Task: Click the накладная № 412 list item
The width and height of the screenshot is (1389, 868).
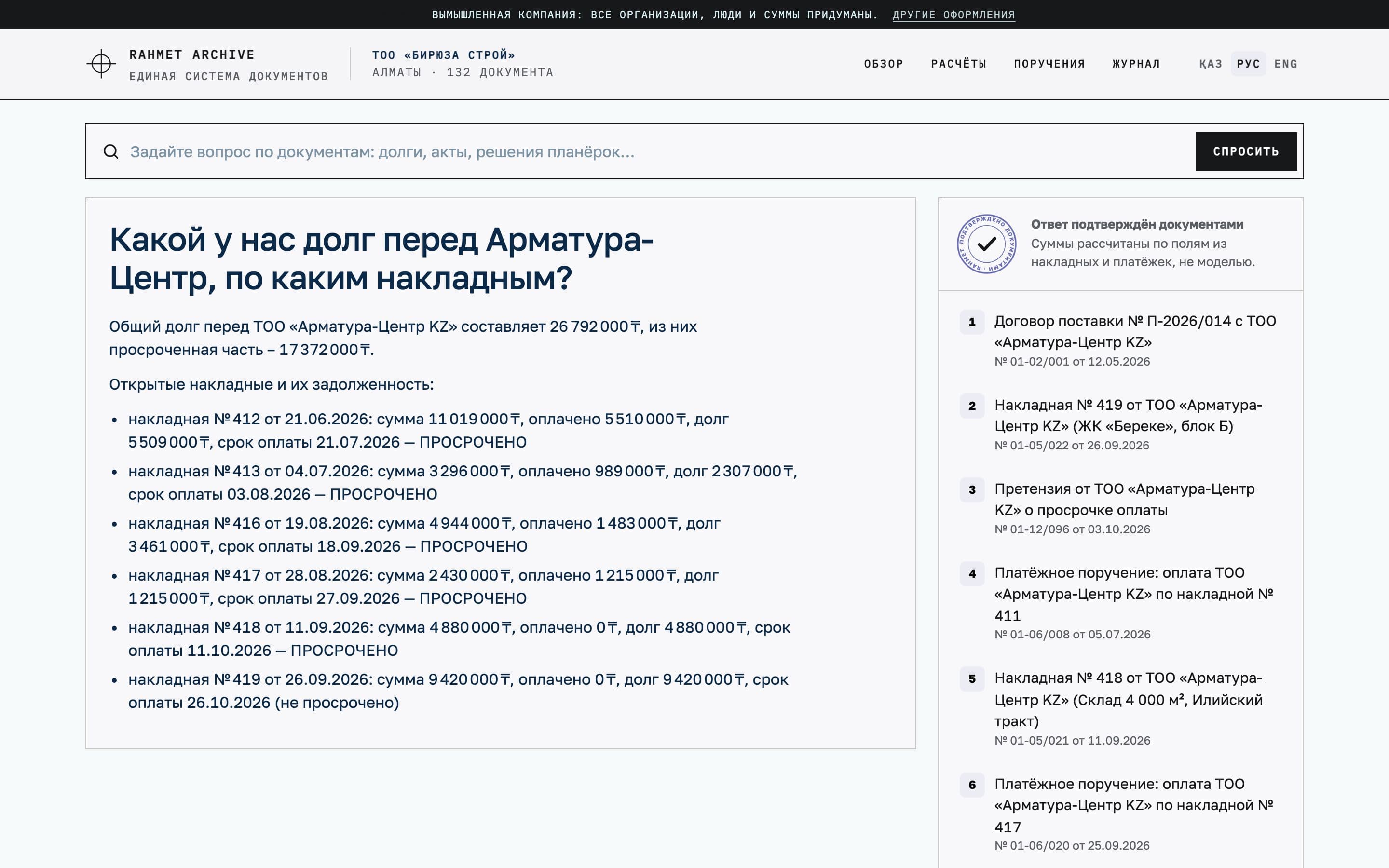Action: (428, 431)
